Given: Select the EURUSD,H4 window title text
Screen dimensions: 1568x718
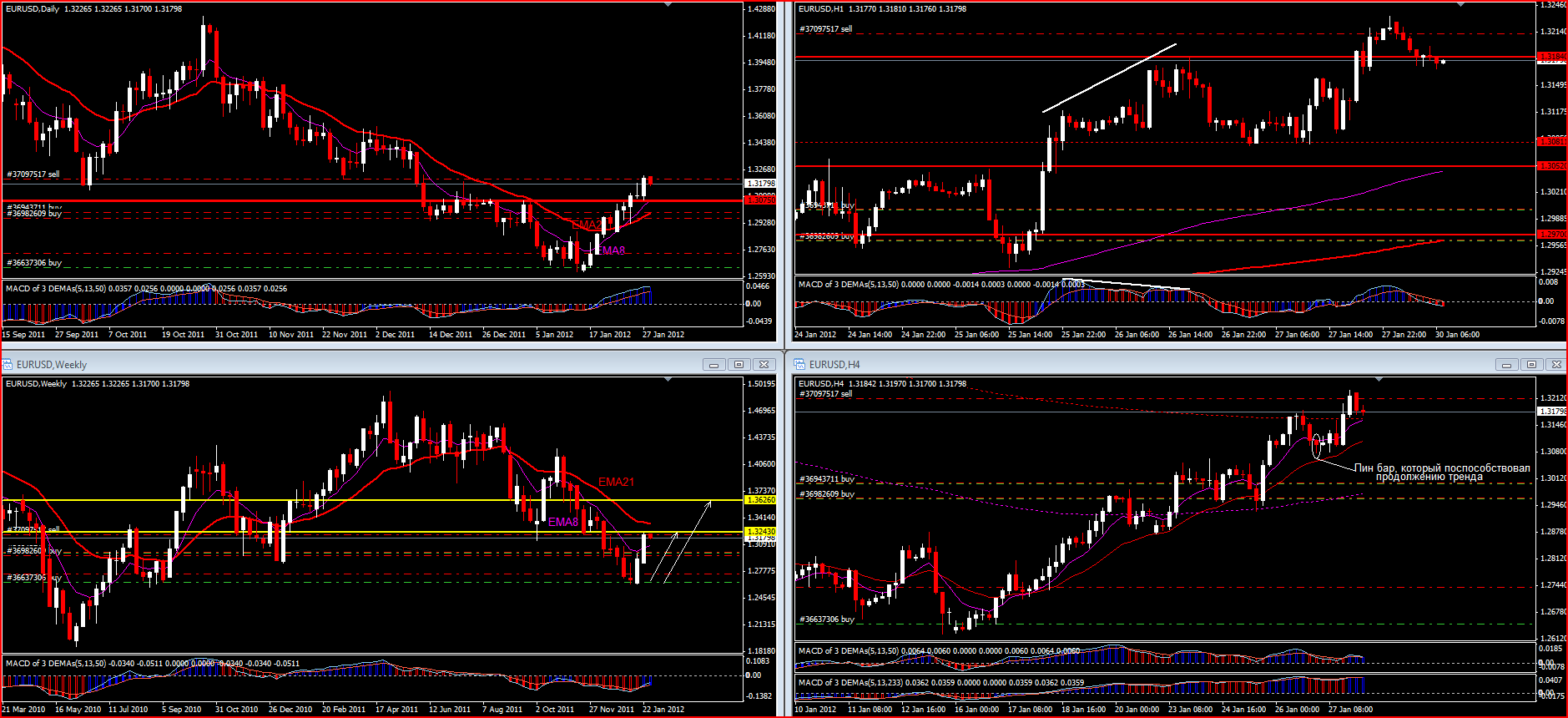Looking at the screenshot, I should [834, 365].
